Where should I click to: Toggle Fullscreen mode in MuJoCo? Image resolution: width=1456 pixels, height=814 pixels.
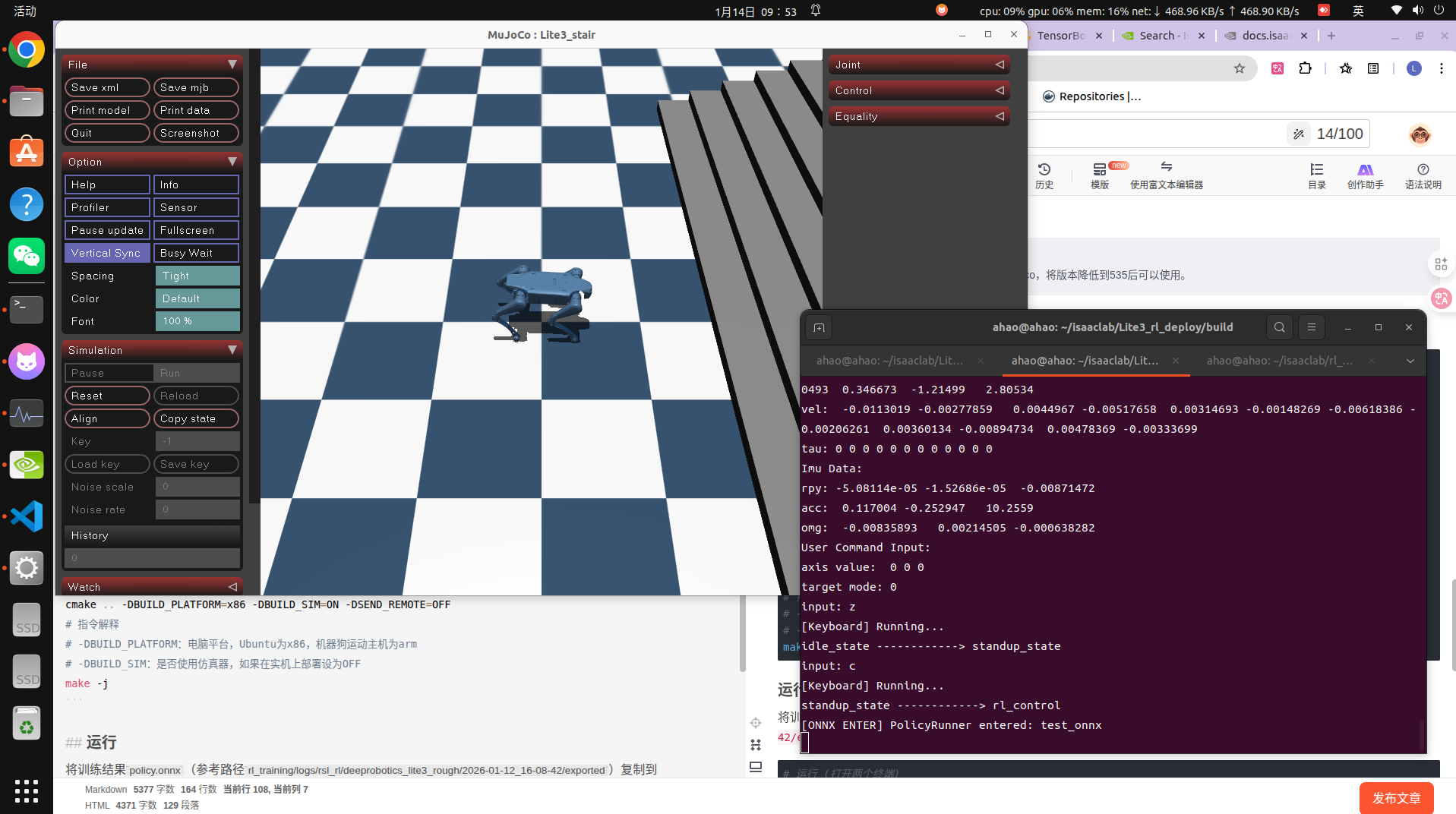pos(196,230)
